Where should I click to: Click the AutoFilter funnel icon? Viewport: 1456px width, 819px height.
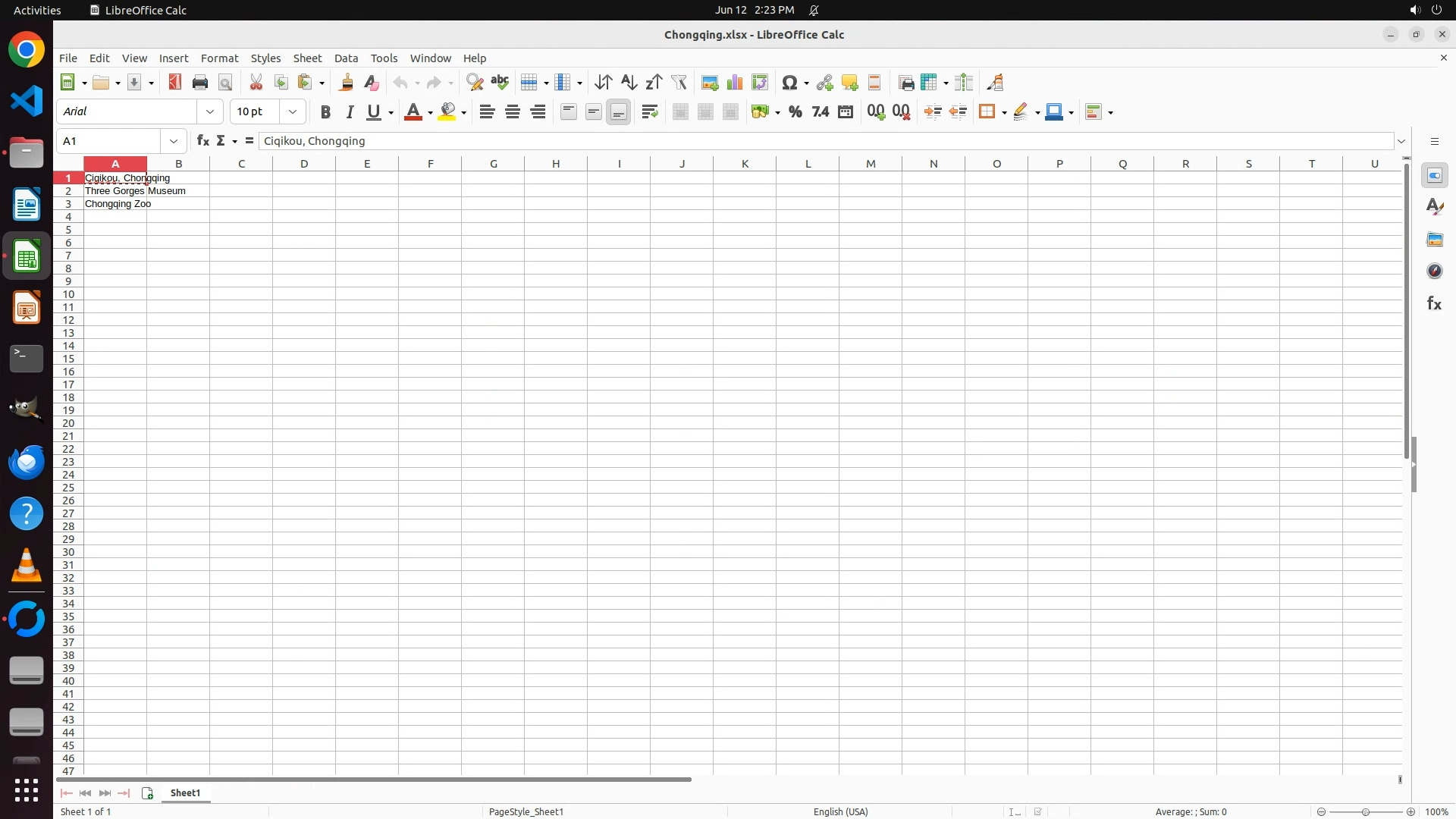(679, 83)
